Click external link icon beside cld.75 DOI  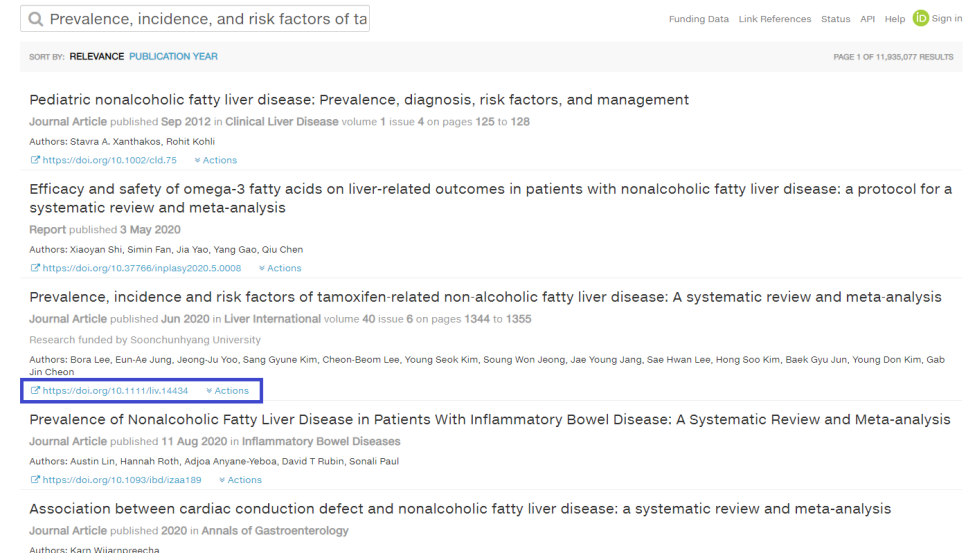[35, 160]
